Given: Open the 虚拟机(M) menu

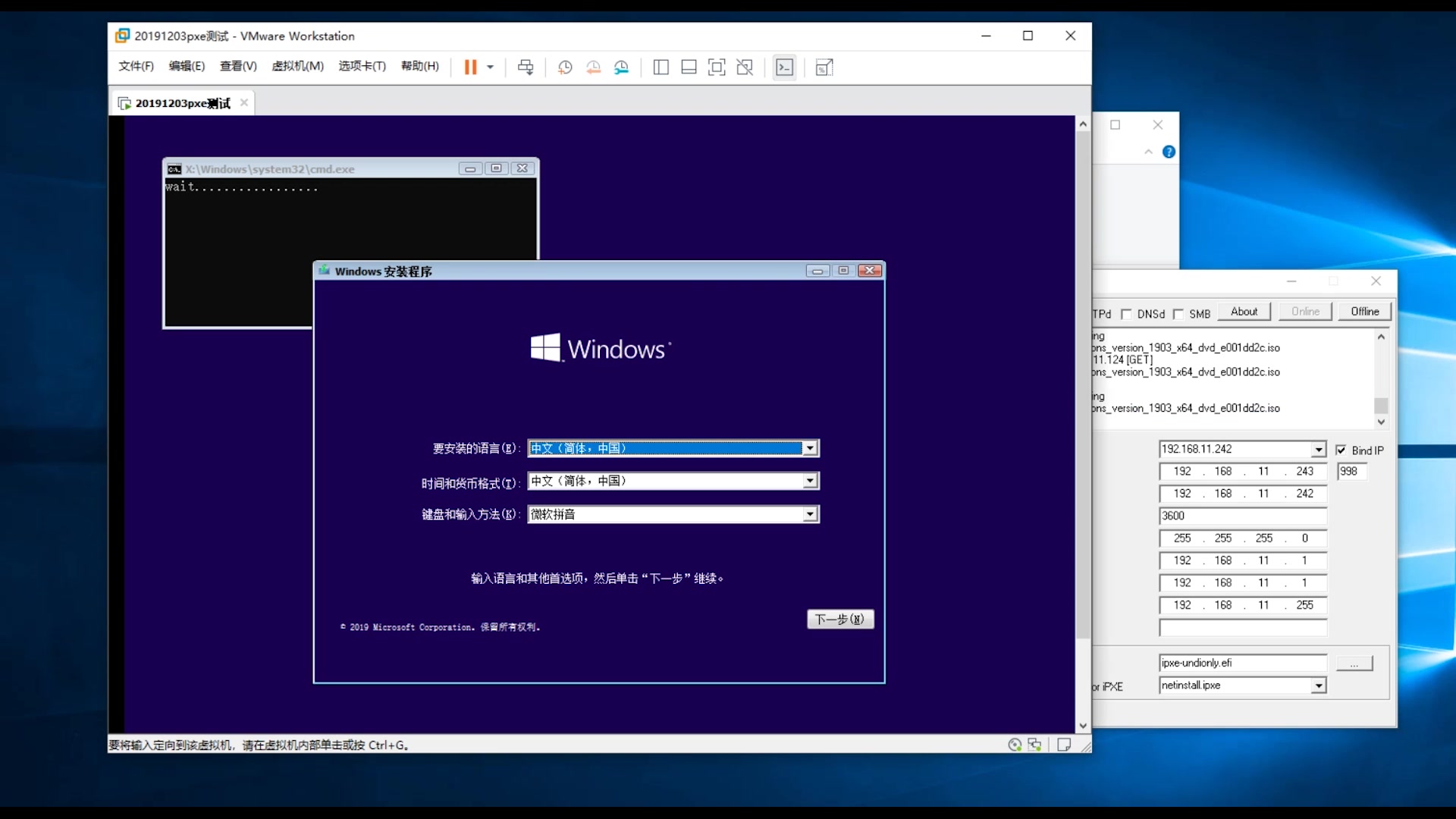Looking at the screenshot, I should [x=298, y=67].
